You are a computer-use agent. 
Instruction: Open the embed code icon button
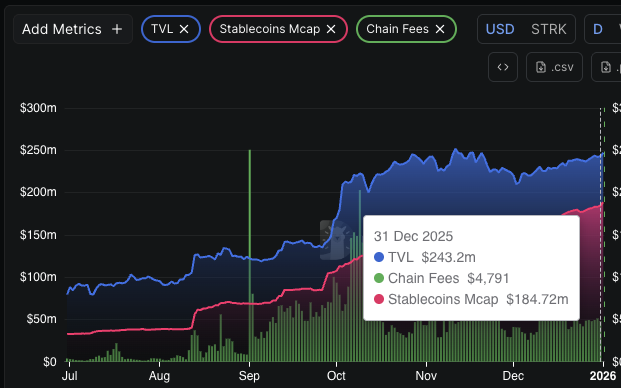(x=503, y=67)
